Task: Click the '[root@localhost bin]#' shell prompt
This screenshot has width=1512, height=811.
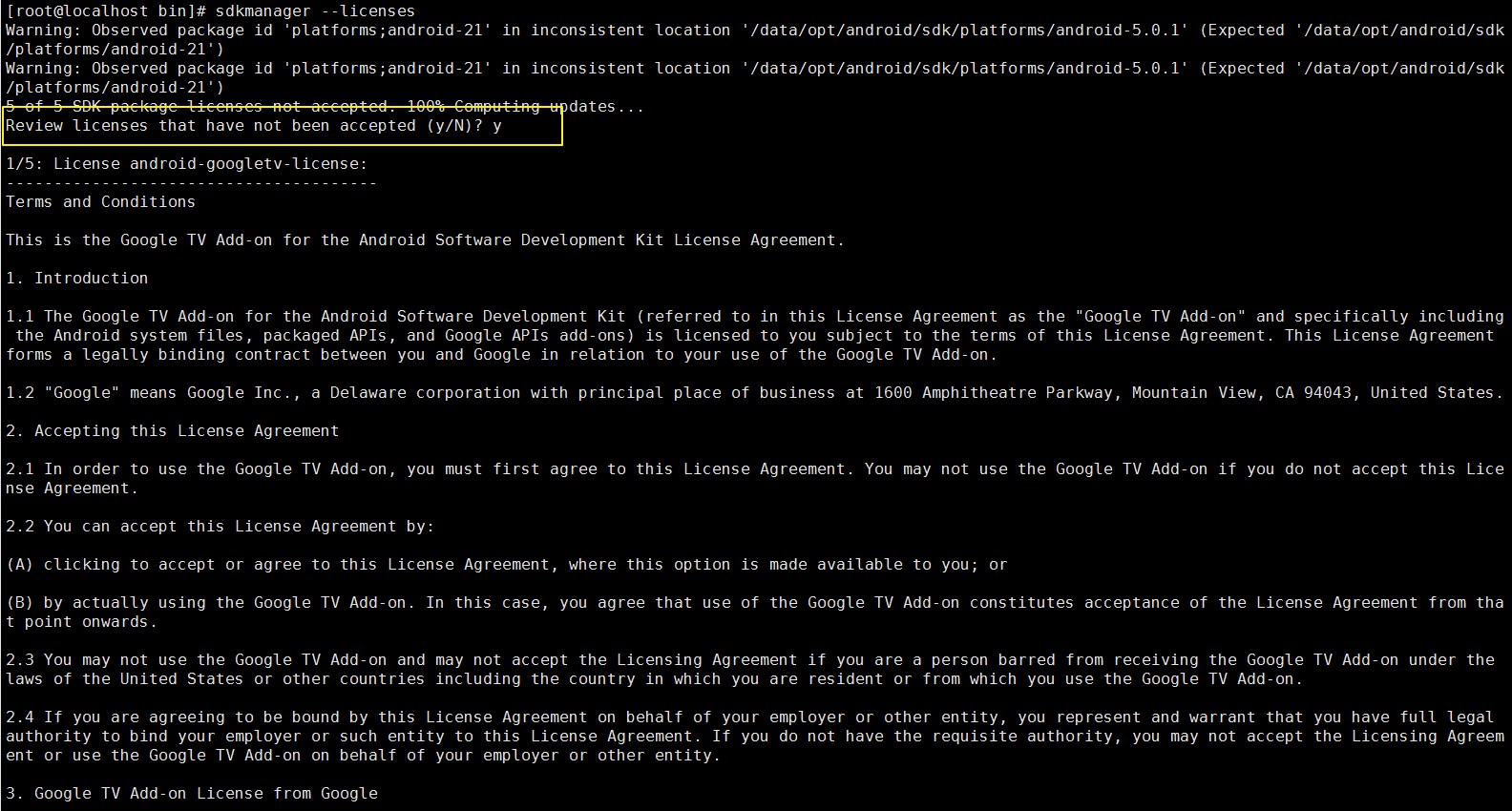Action: pyautogui.click(x=106, y=11)
